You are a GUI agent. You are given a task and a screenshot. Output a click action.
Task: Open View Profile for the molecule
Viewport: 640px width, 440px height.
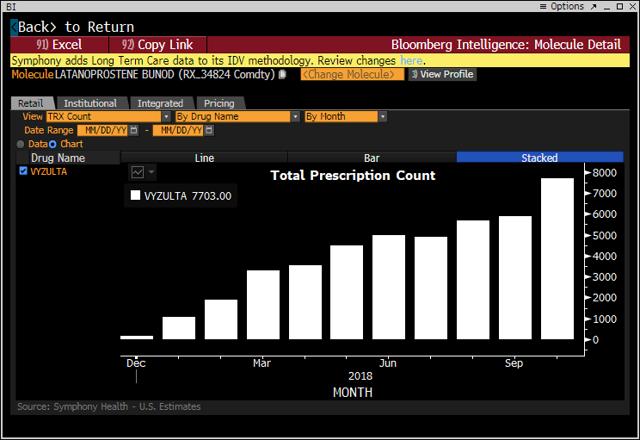click(x=442, y=74)
